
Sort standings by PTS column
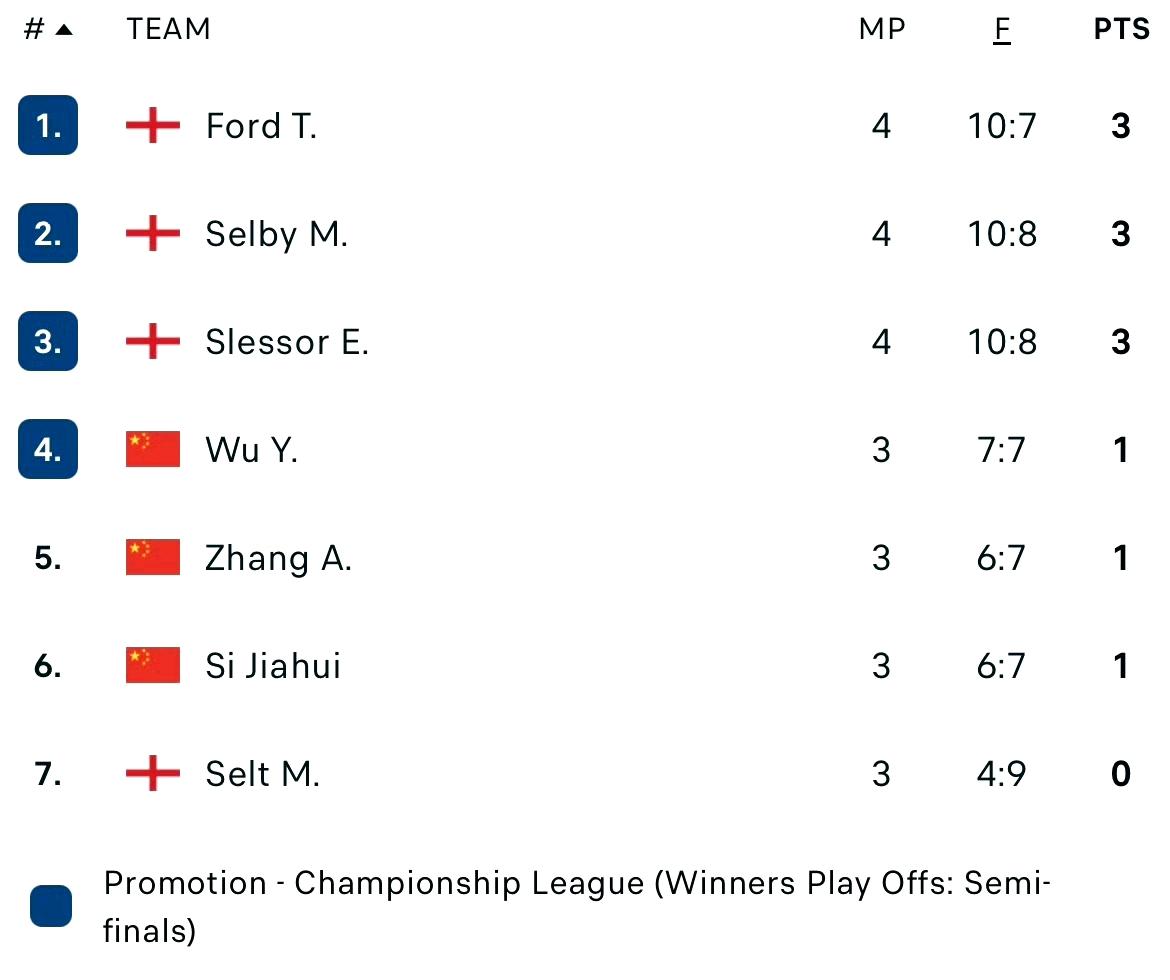click(x=1121, y=30)
